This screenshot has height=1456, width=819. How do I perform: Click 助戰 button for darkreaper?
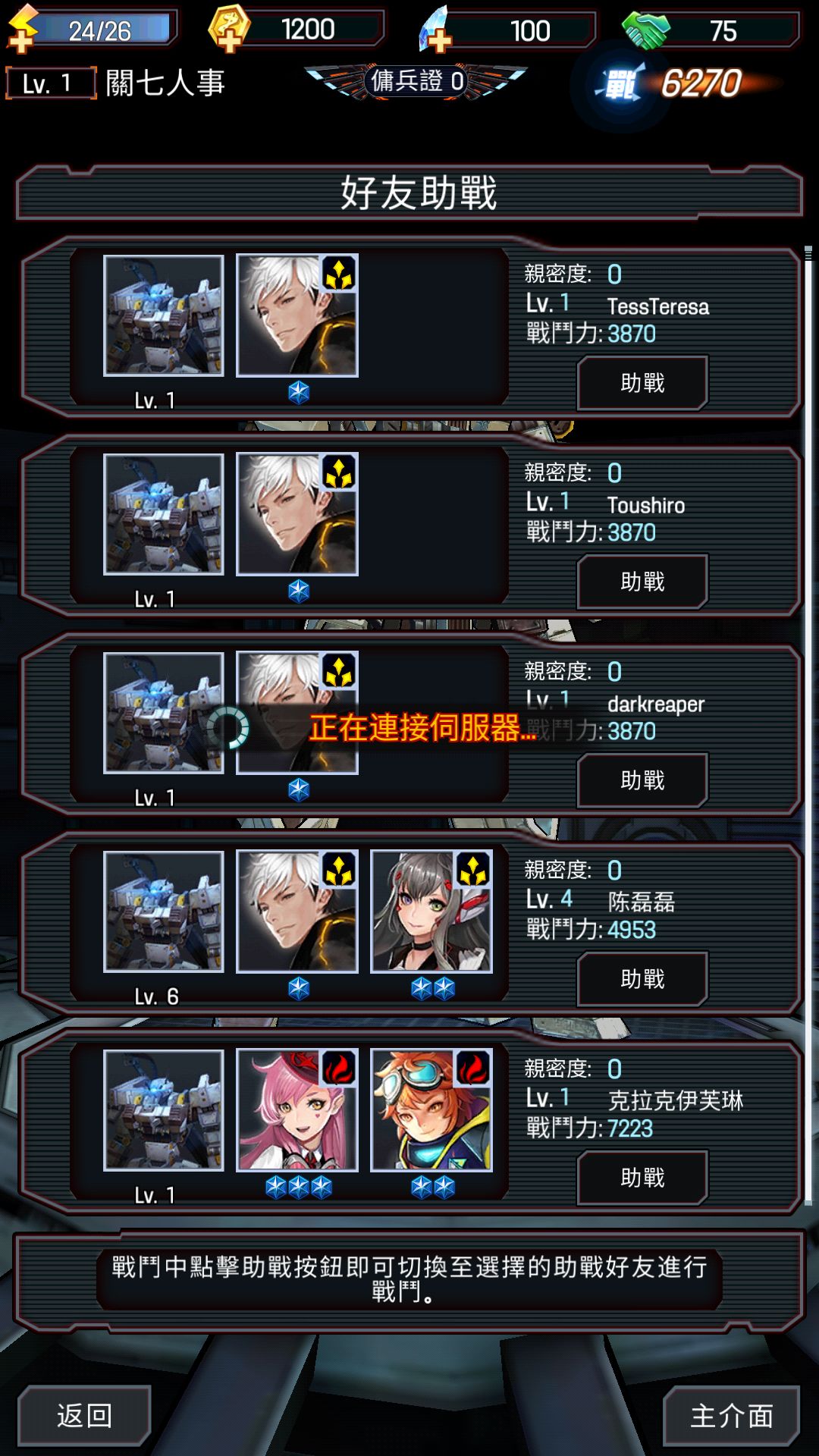(642, 780)
